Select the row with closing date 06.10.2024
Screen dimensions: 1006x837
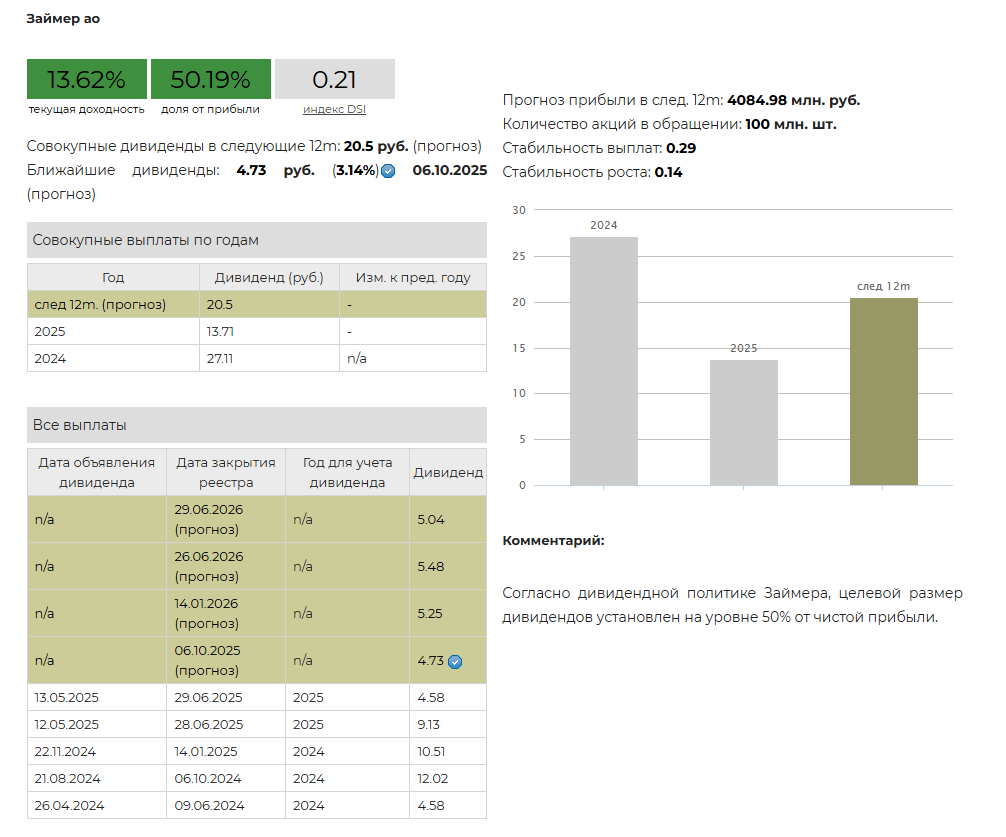coord(256,778)
